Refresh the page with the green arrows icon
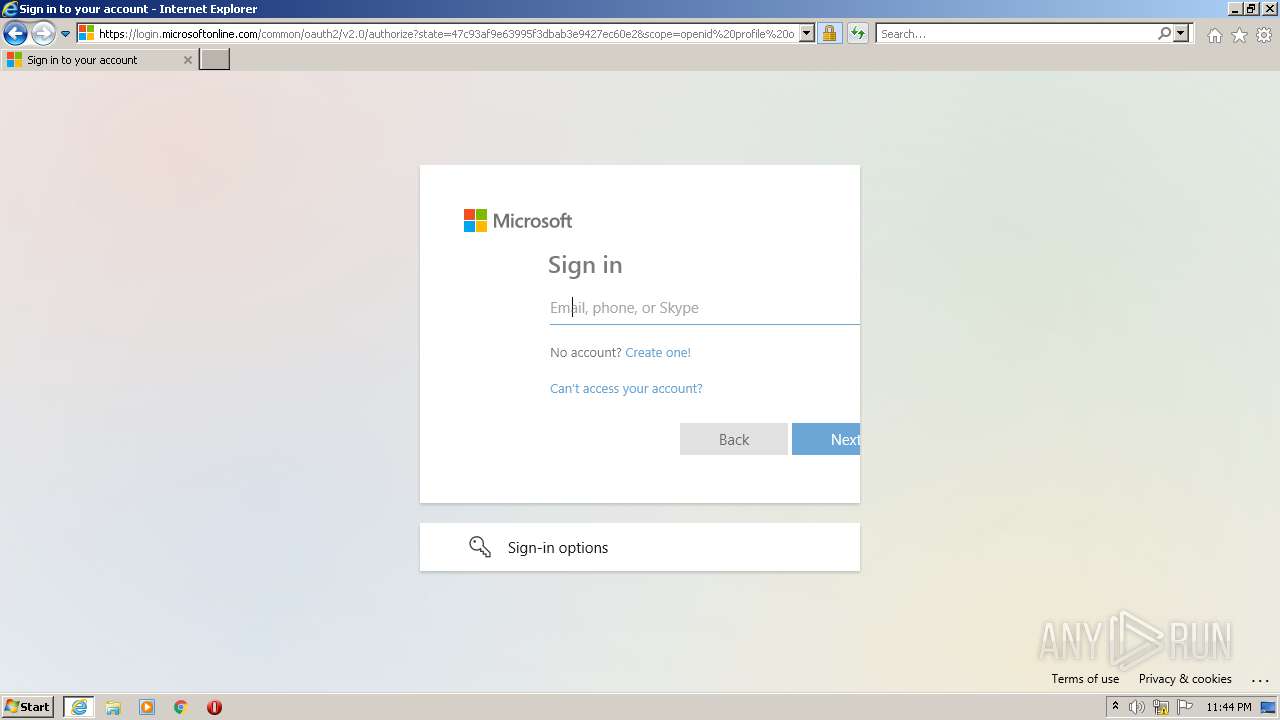This screenshot has height=720, width=1280. click(x=857, y=34)
